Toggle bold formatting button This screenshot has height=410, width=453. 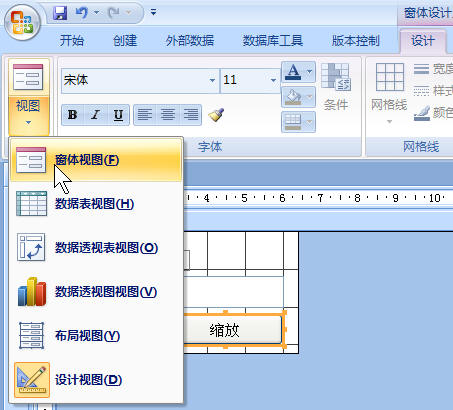click(73, 115)
